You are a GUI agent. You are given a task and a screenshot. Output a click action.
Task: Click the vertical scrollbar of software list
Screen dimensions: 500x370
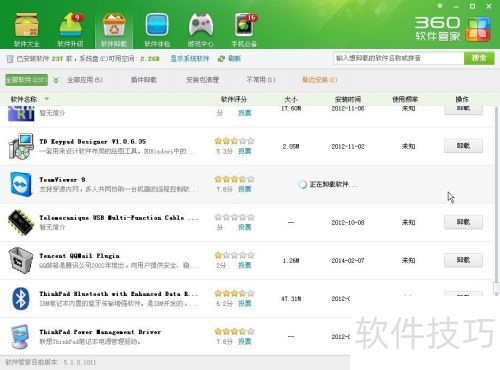[496, 200]
